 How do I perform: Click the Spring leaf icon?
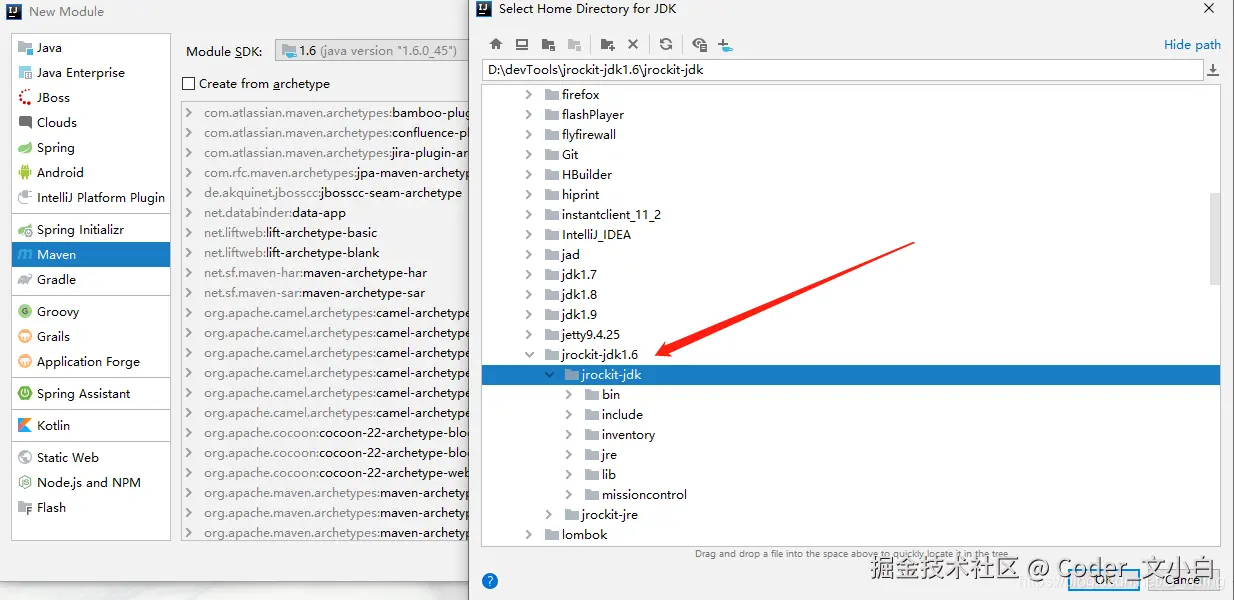coord(26,148)
